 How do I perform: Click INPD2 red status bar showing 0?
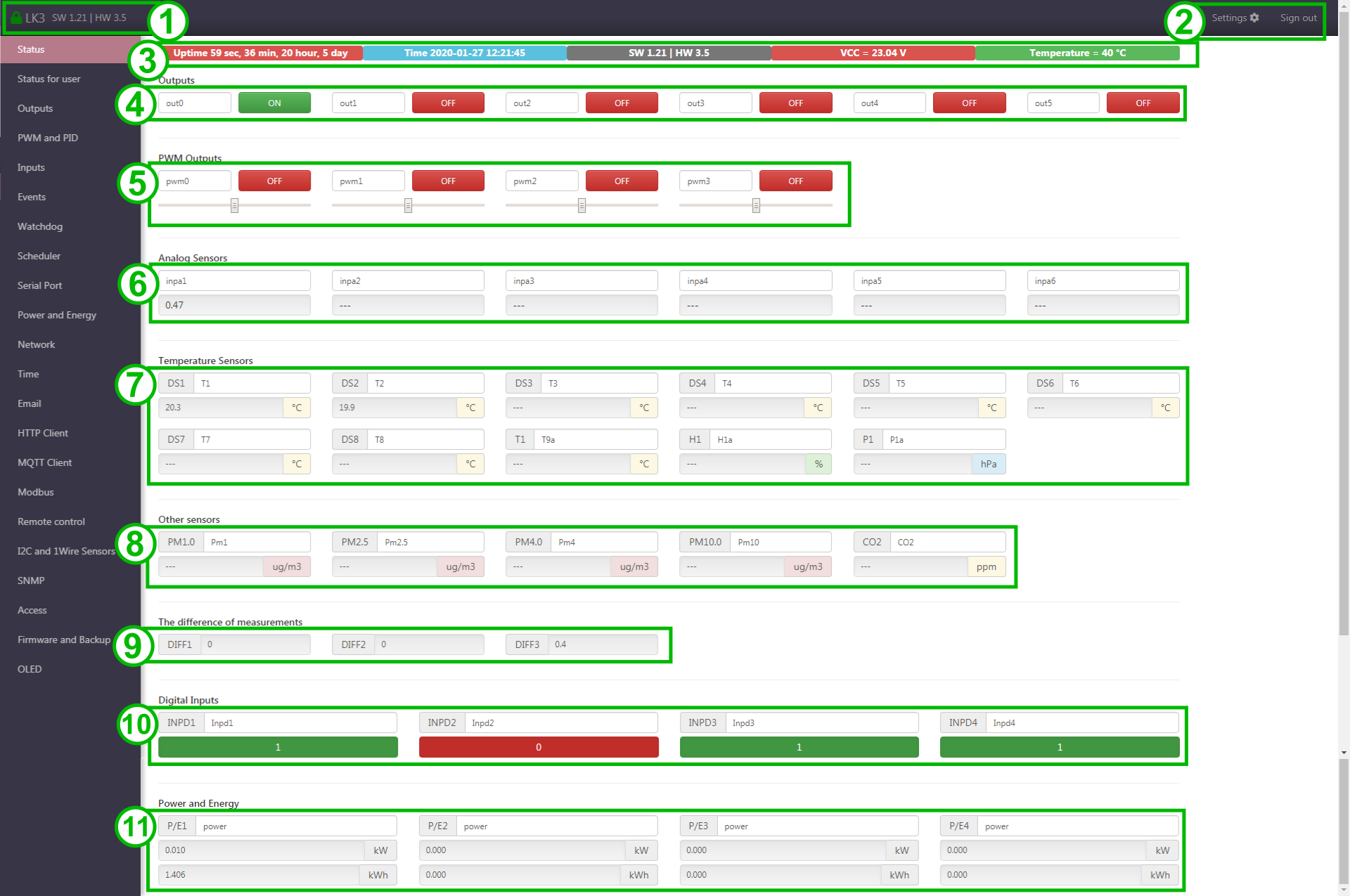(x=539, y=747)
